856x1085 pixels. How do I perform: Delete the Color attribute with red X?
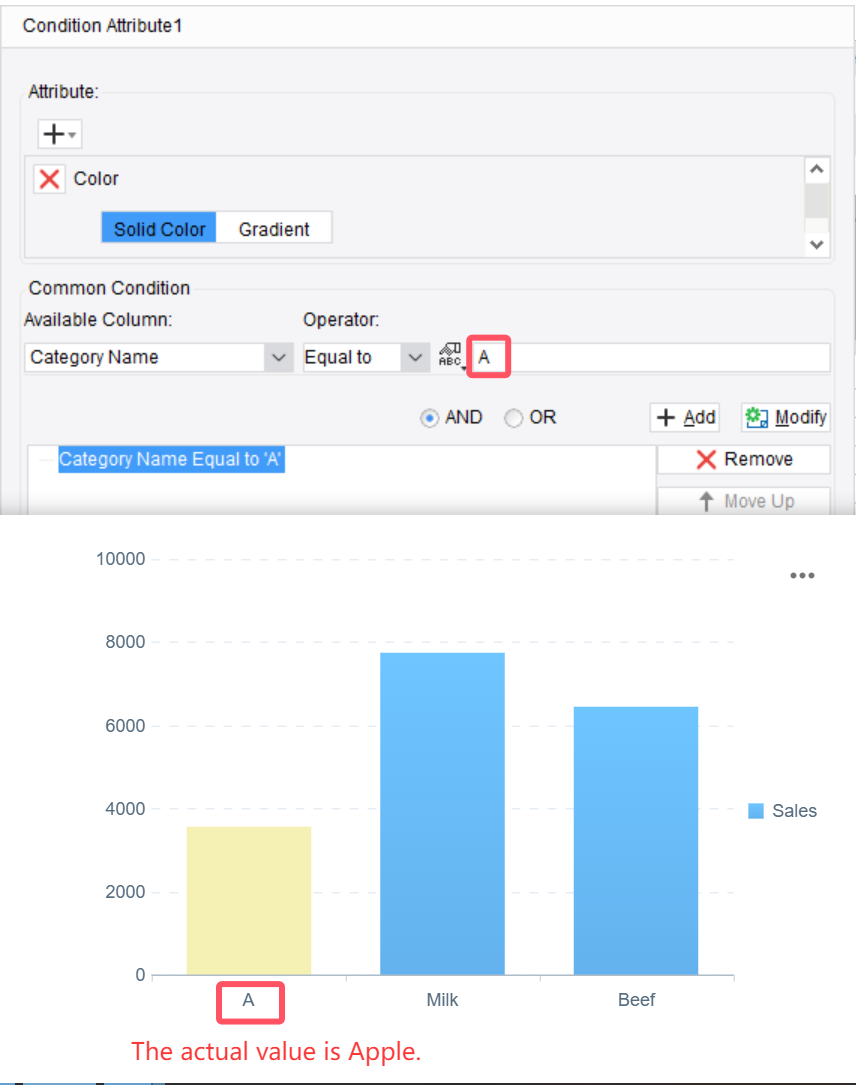pyautogui.click(x=49, y=179)
